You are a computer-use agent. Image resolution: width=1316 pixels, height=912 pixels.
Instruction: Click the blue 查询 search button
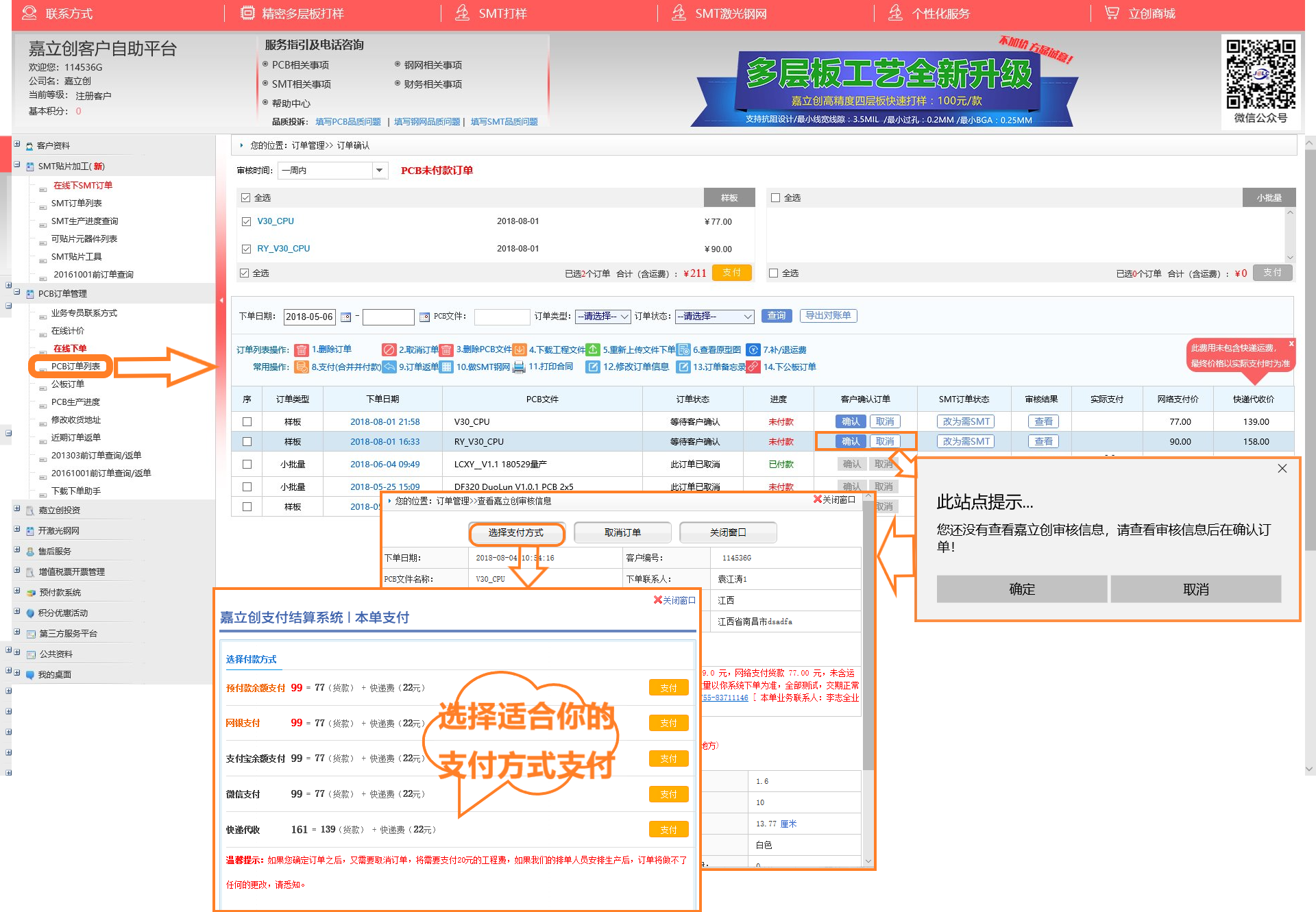[x=776, y=316]
